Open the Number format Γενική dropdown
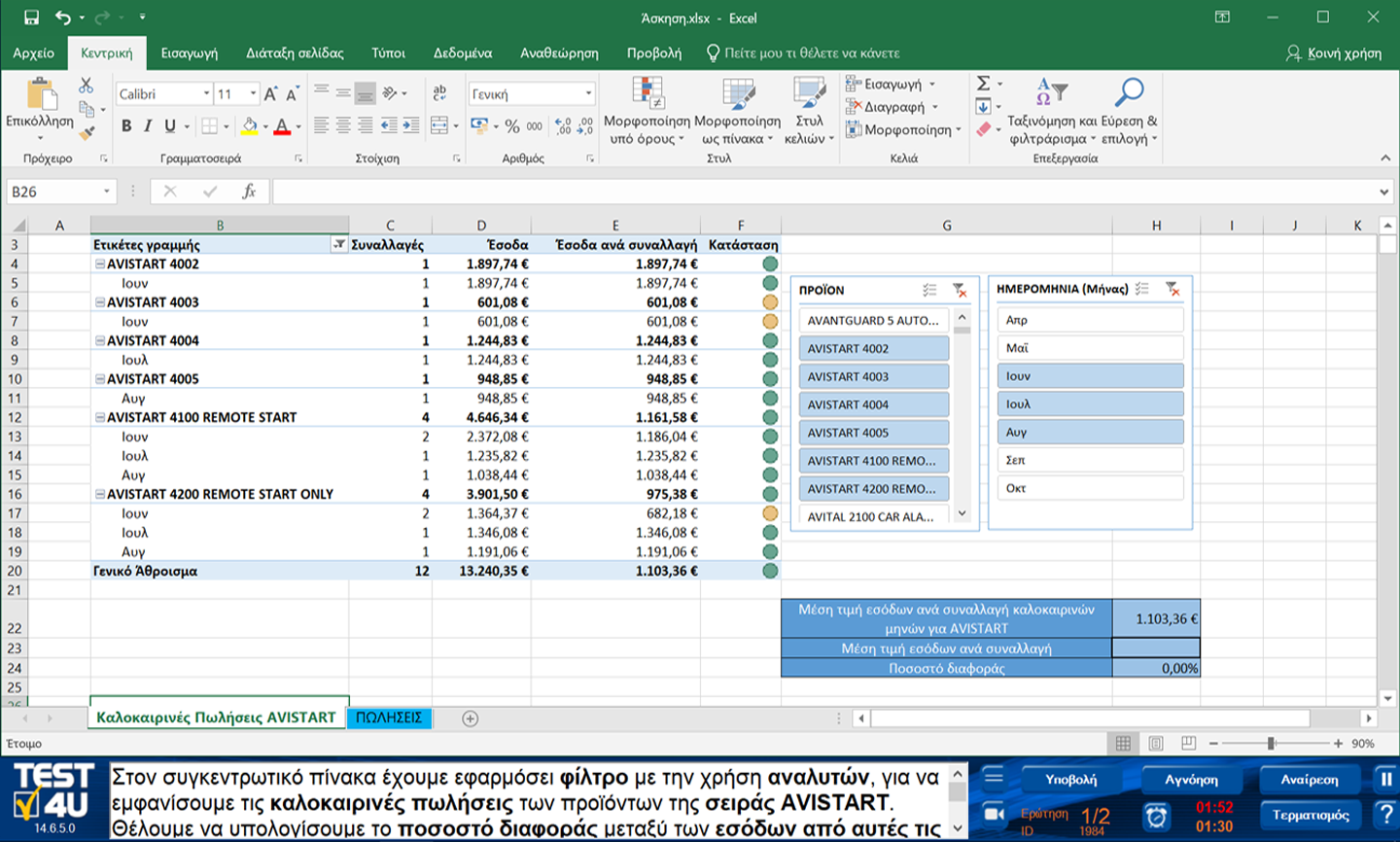 click(x=588, y=94)
